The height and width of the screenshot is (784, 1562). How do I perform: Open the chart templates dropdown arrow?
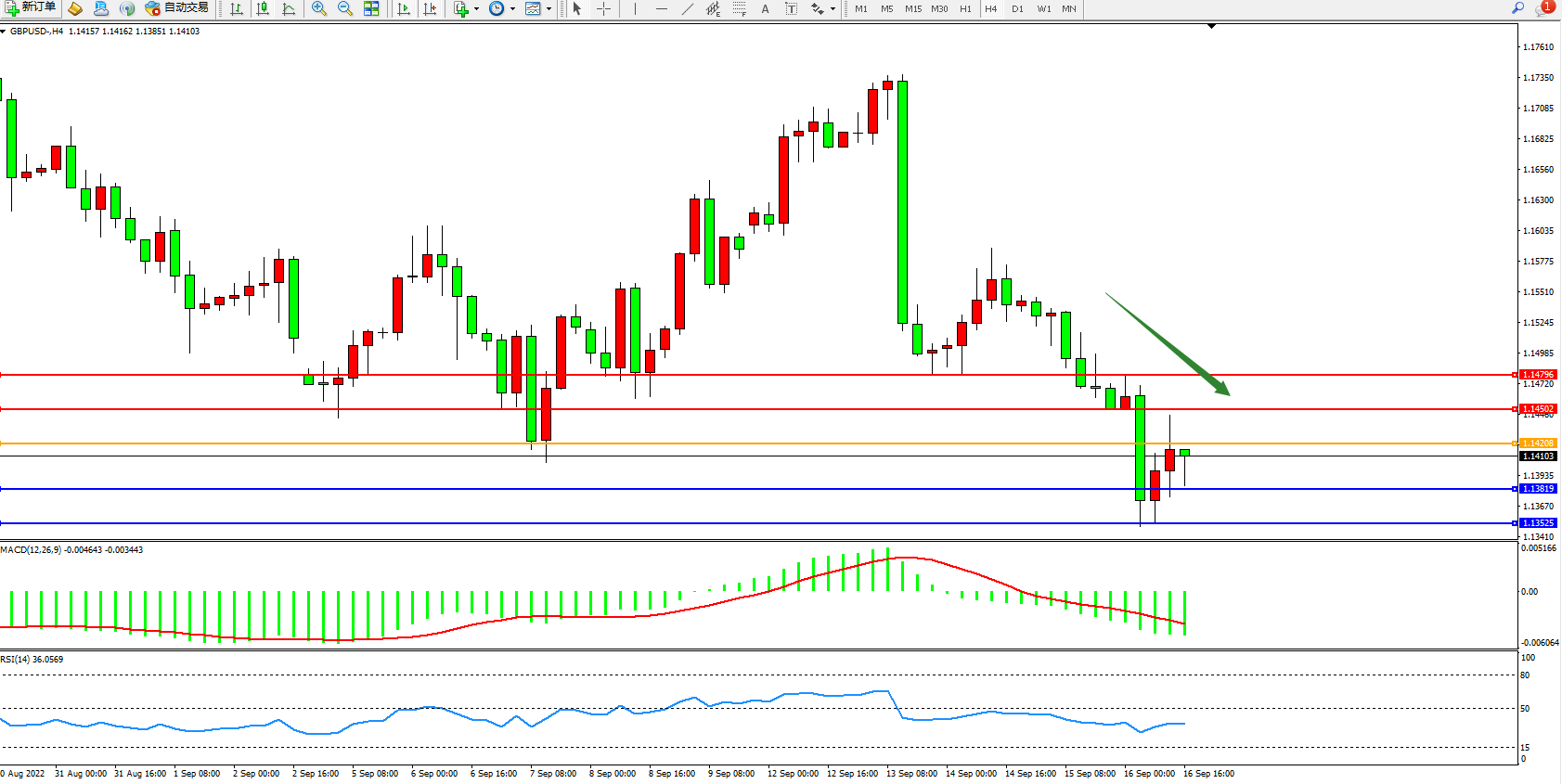pos(549,8)
